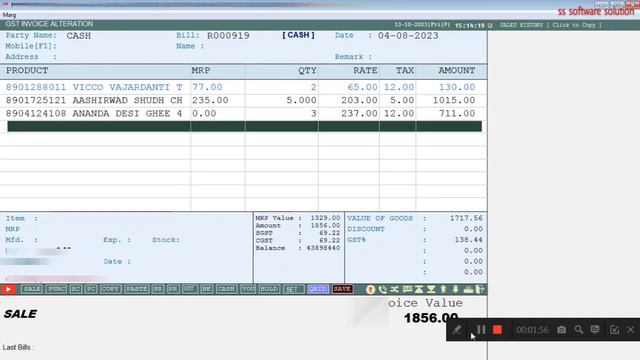640x360 pixels.
Task: Click the TAX column header
Action: point(405,71)
